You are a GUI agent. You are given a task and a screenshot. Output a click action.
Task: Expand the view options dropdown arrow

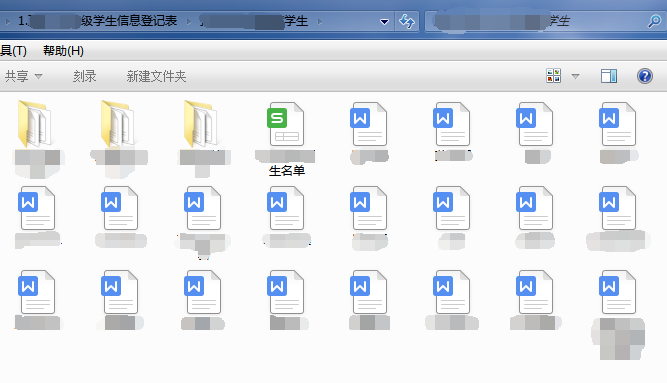click(x=575, y=77)
